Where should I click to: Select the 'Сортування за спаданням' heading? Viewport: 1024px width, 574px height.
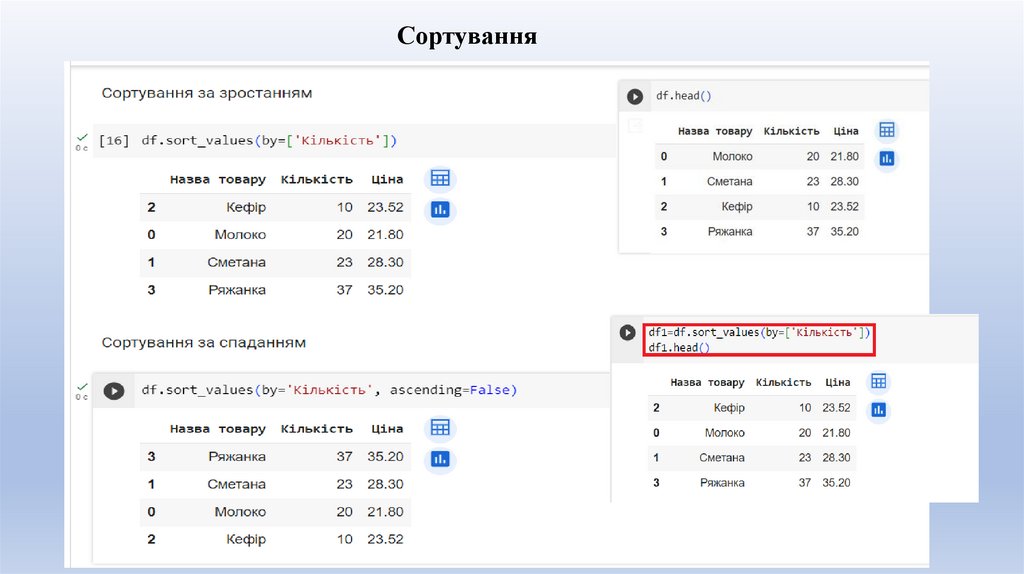[204, 342]
